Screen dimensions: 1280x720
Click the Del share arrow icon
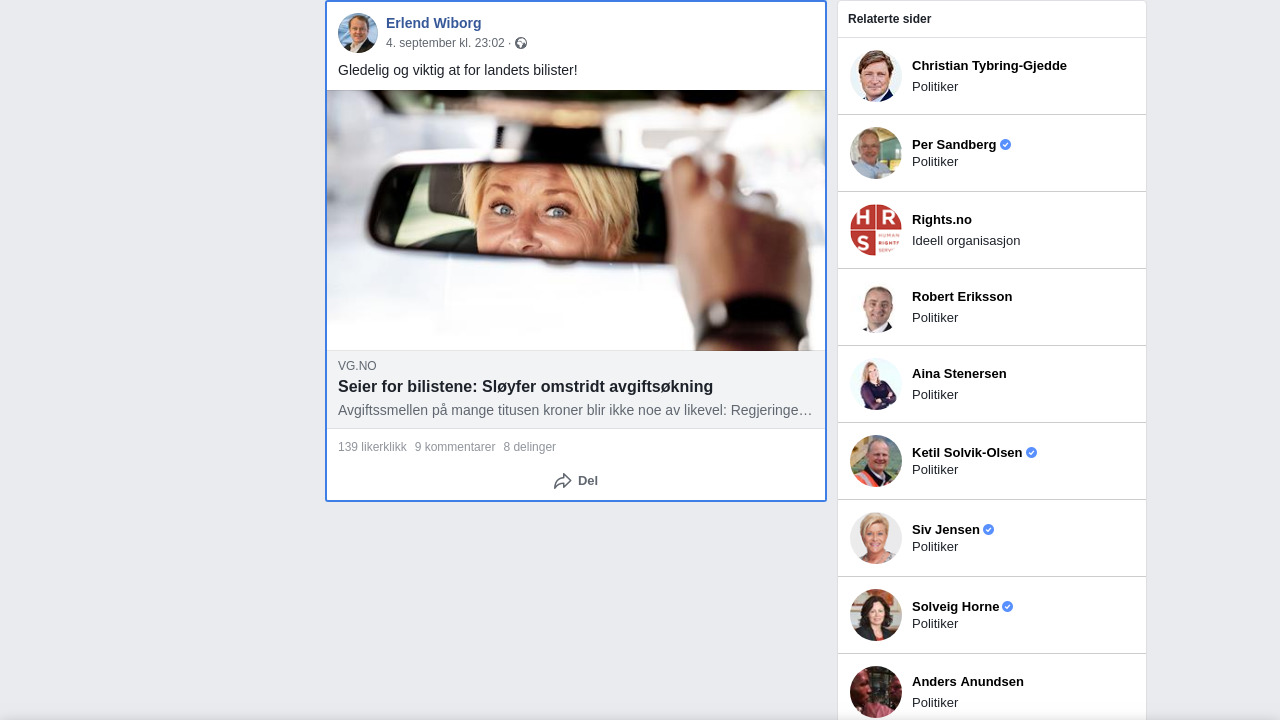562,481
